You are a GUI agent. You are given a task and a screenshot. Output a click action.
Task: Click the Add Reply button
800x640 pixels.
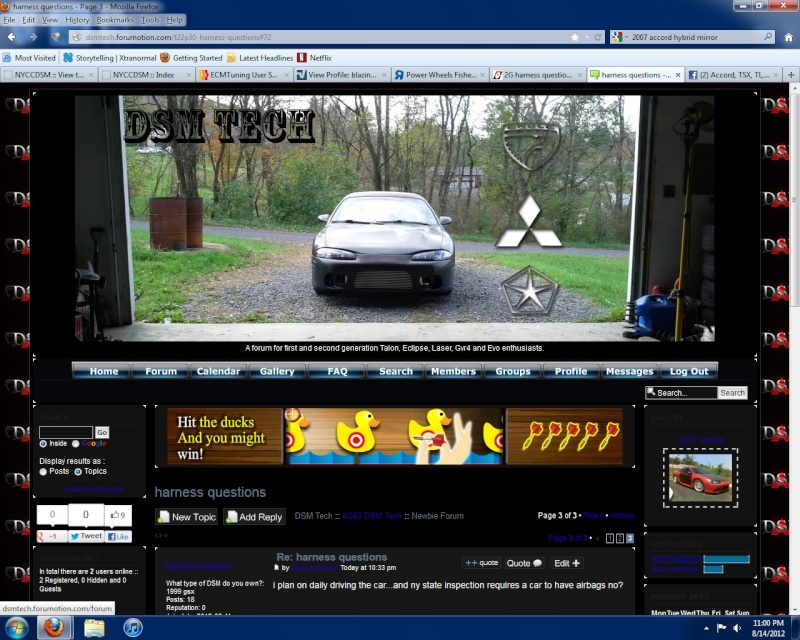point(254,516)
